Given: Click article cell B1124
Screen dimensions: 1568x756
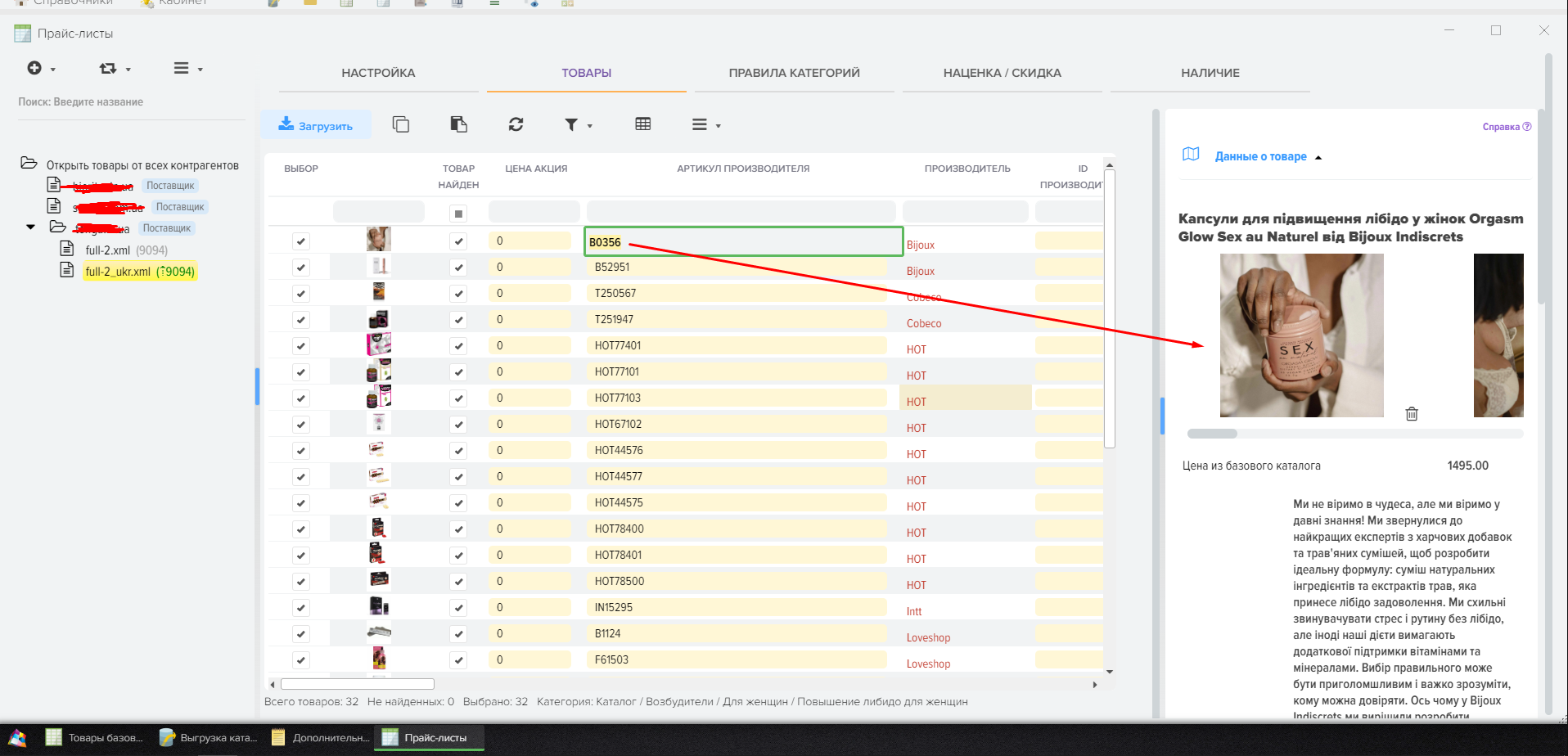Looking at the screenshot, I should [x=736, y=633].
